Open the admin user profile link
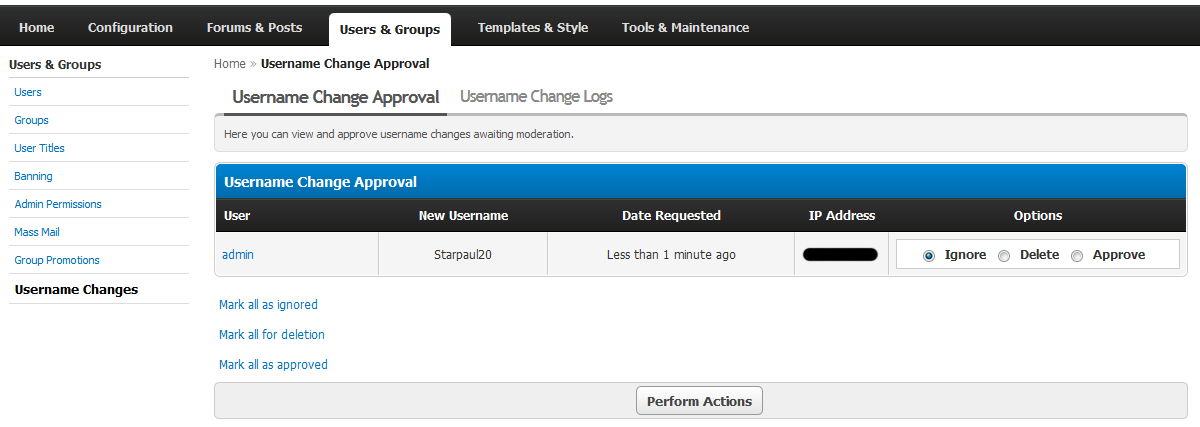The height and width of the screenshot is (427, 1200). 238,255
